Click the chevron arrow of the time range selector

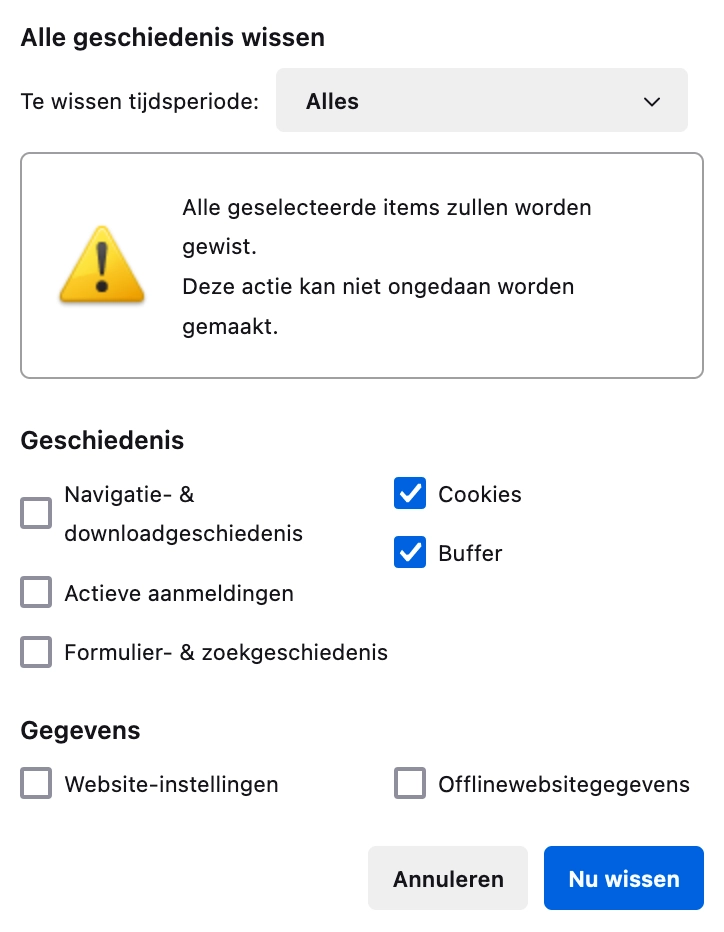coord(652,101)
